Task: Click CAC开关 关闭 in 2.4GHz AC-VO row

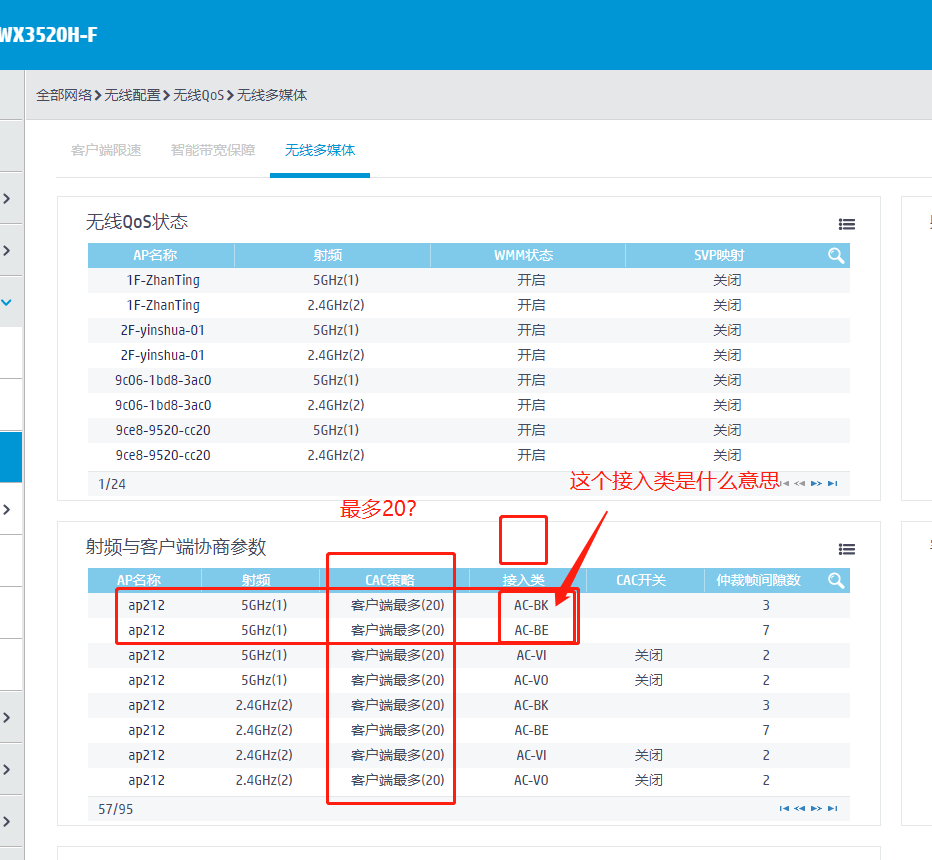Action: point(648,780)
